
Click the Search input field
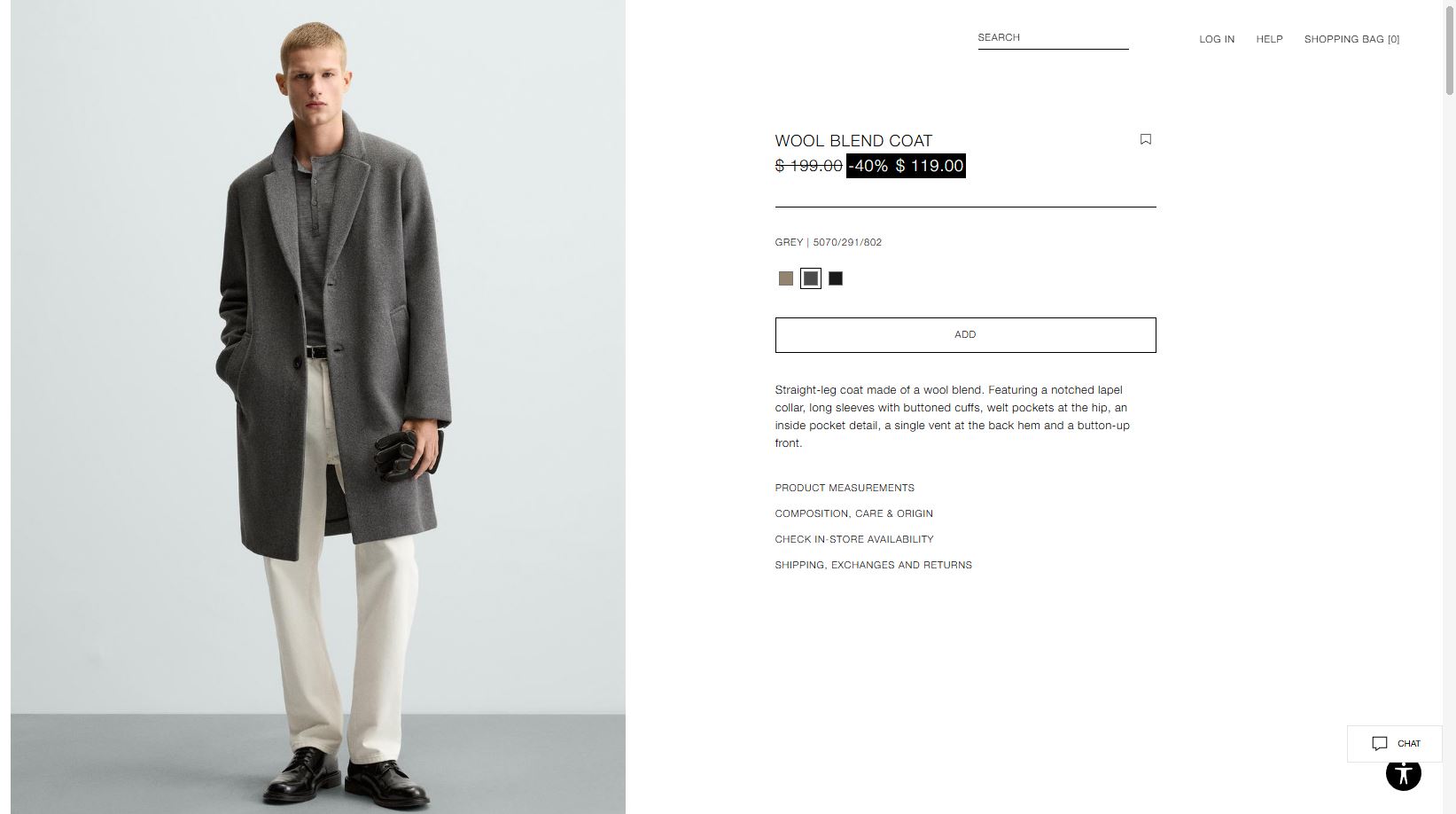(x=1053, y=38)
